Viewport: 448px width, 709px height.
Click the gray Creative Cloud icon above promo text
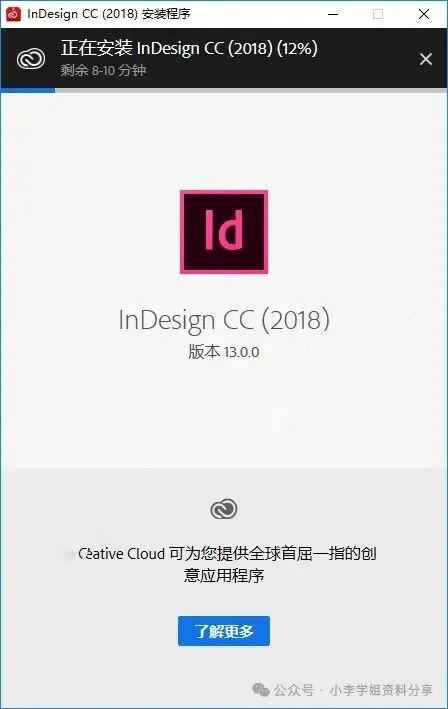pos(224,509)
